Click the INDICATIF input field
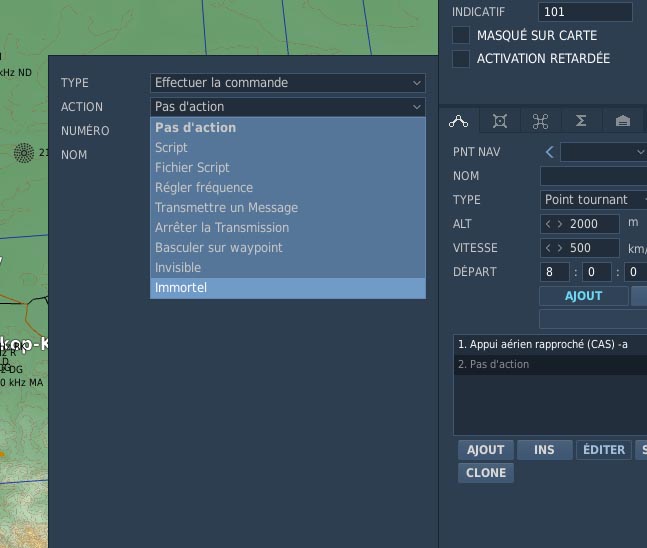 [x=585, y=12]
